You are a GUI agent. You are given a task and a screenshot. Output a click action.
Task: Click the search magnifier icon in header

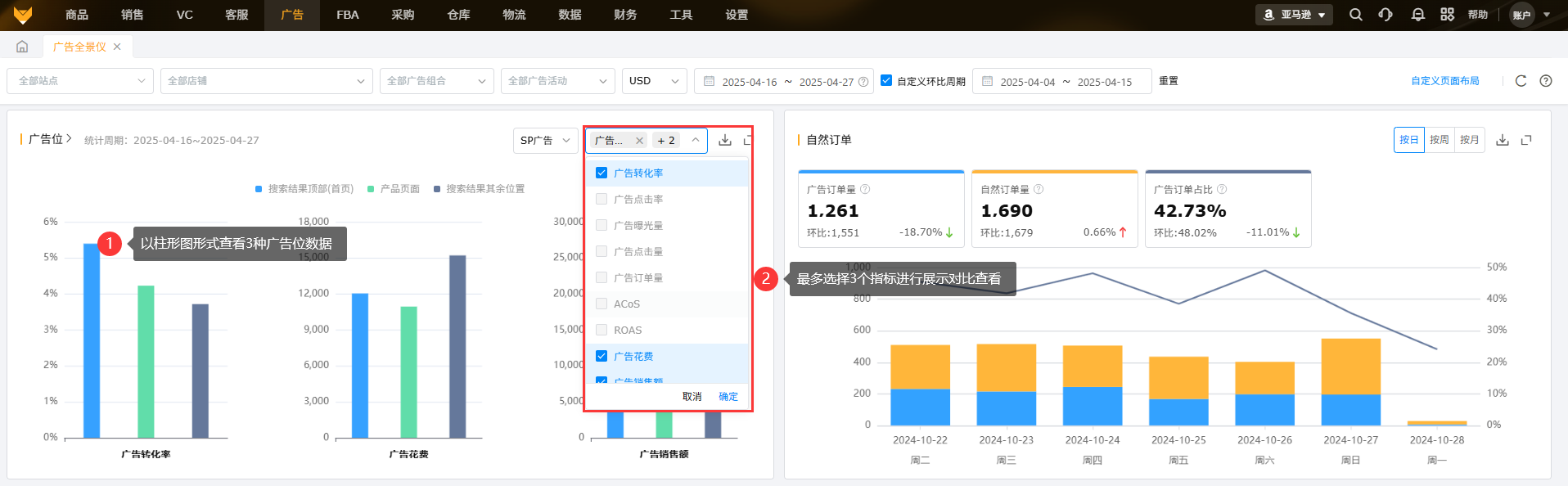click(1355, 15)
